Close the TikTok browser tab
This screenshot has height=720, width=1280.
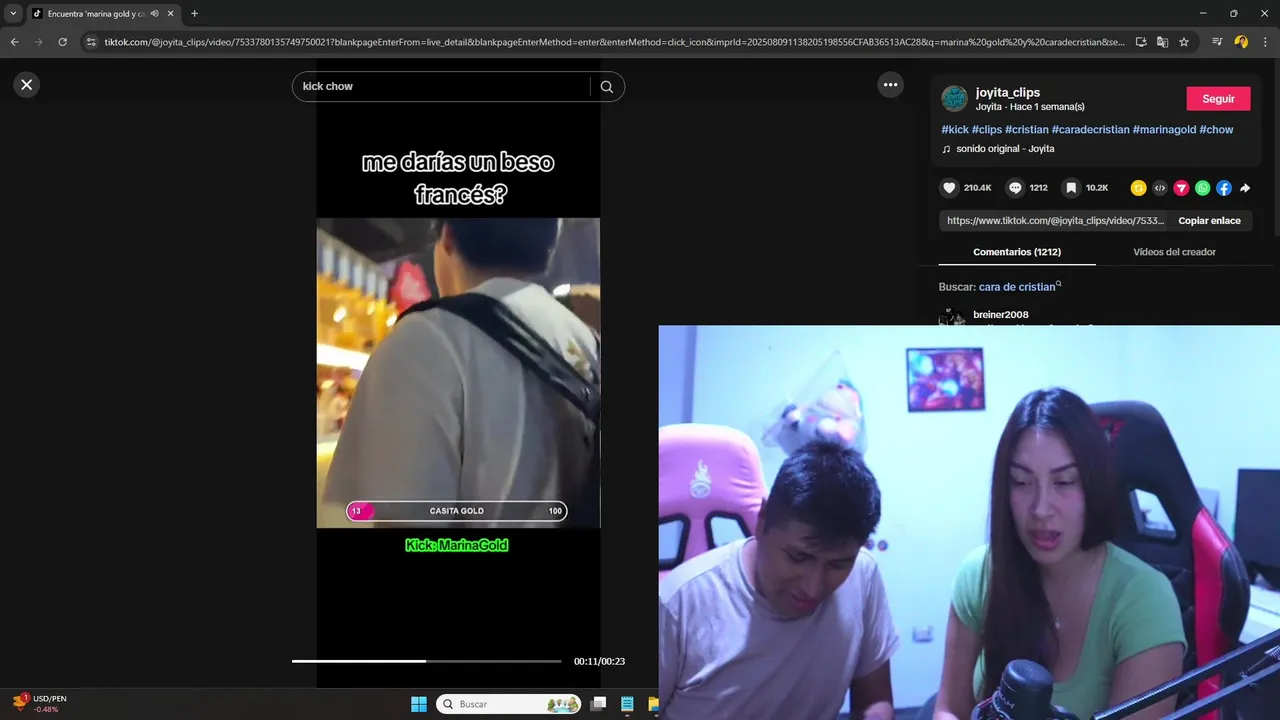[170, 14]
